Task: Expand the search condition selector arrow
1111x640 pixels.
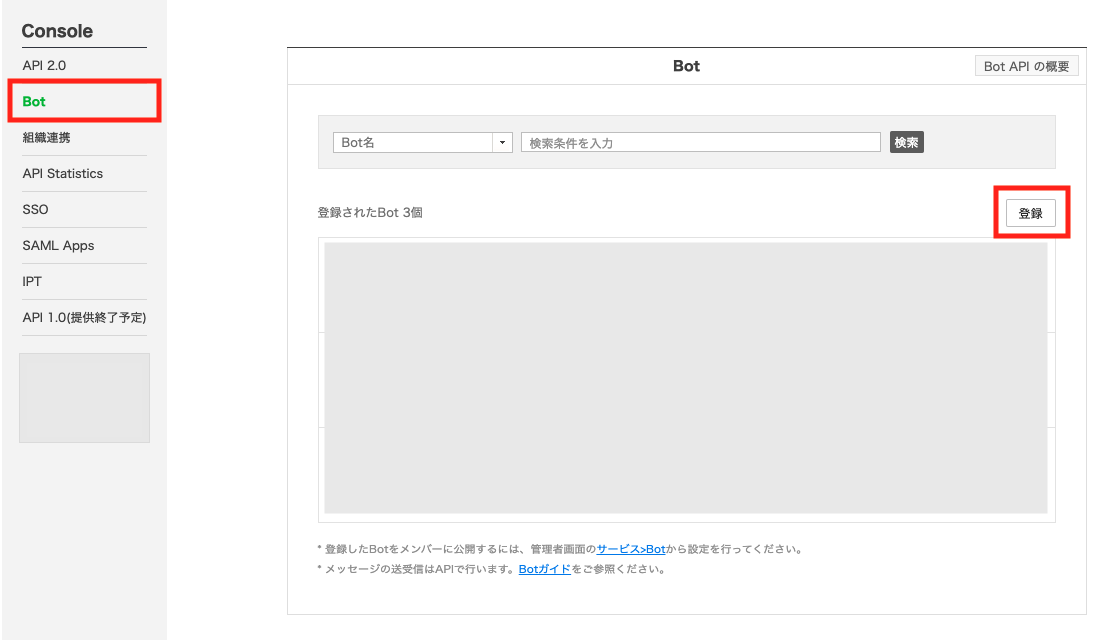Action: 502,142
